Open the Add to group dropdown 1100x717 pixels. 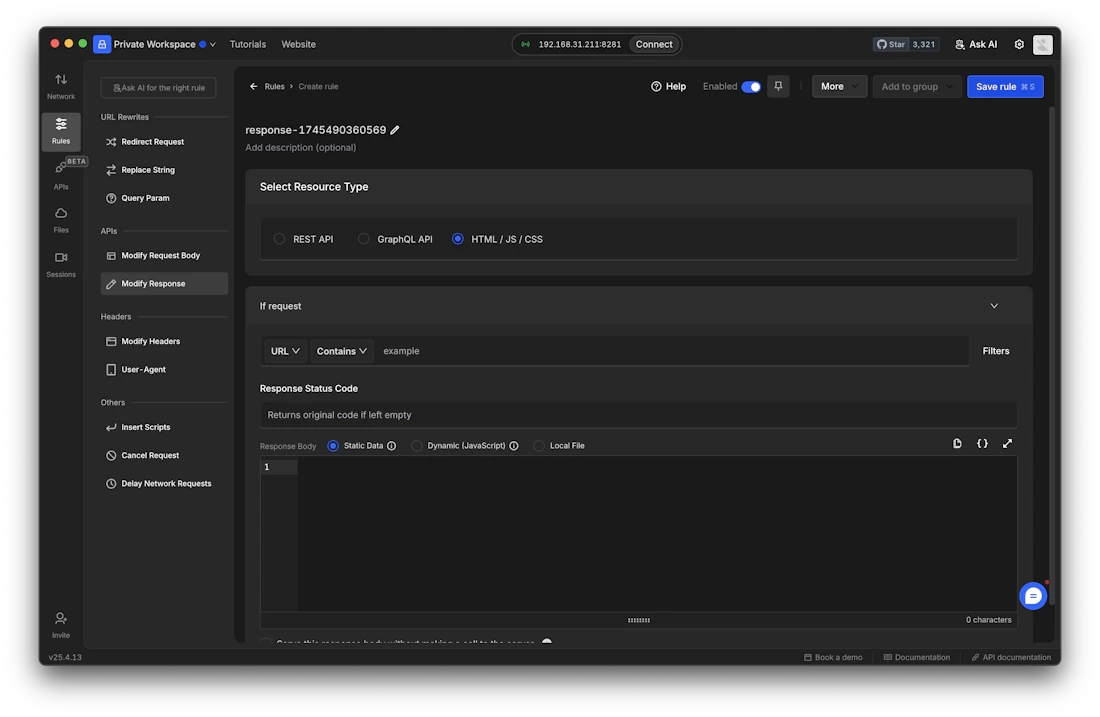coord(915,86)
